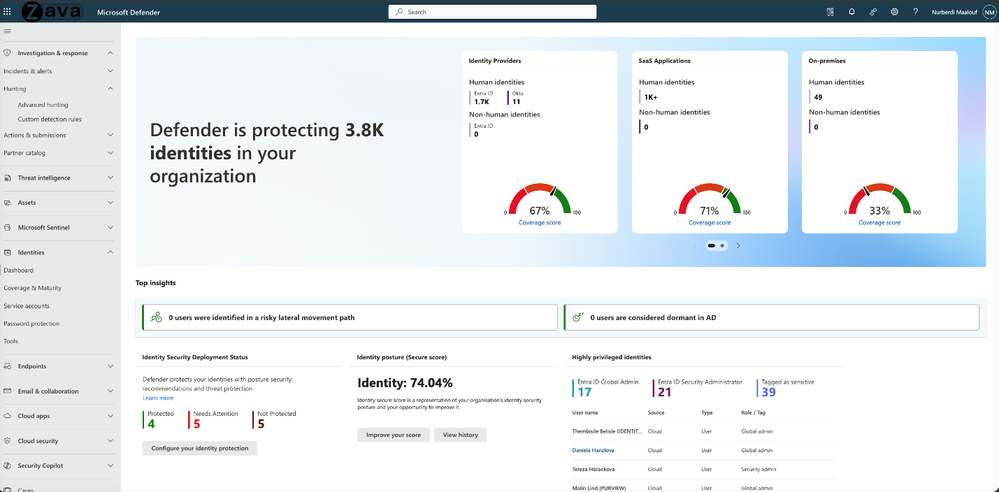999x492 pixels.
Task: Click the Threat intelligence icon
Action: point(8,178)
